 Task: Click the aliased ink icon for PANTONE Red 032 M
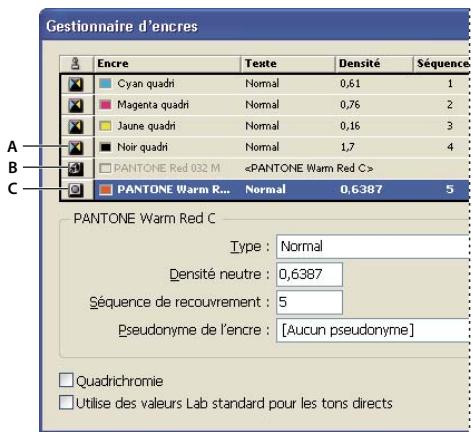[76, 169]
